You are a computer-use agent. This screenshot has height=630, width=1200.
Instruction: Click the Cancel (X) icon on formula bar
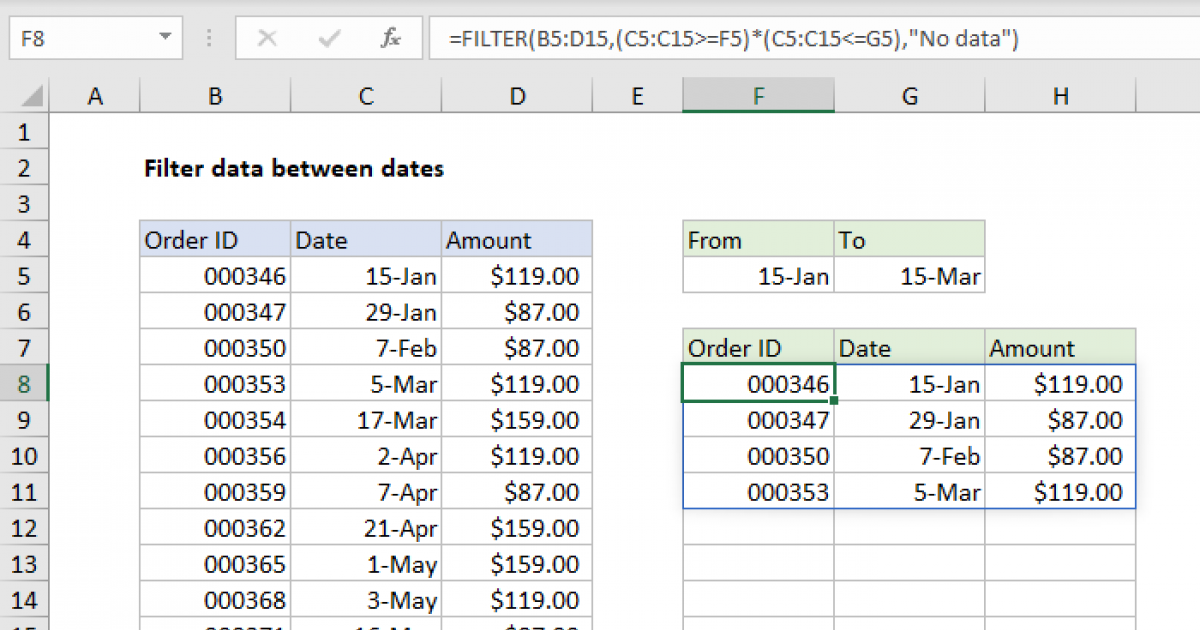point(266,38)
